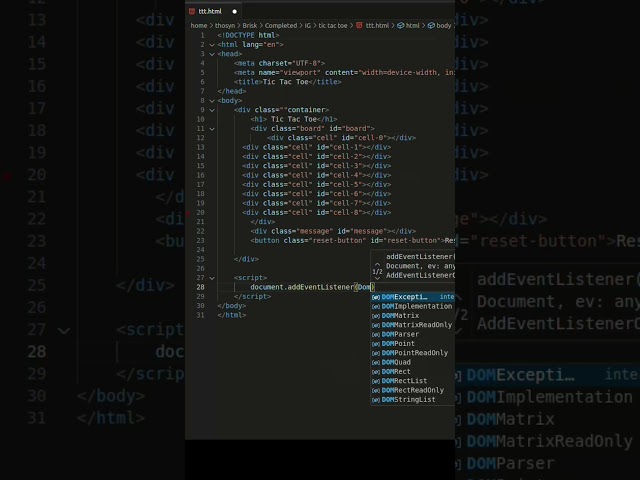Click the variable icon beside DOMQuad
The image size is (640, 480).
click(376, 362)
